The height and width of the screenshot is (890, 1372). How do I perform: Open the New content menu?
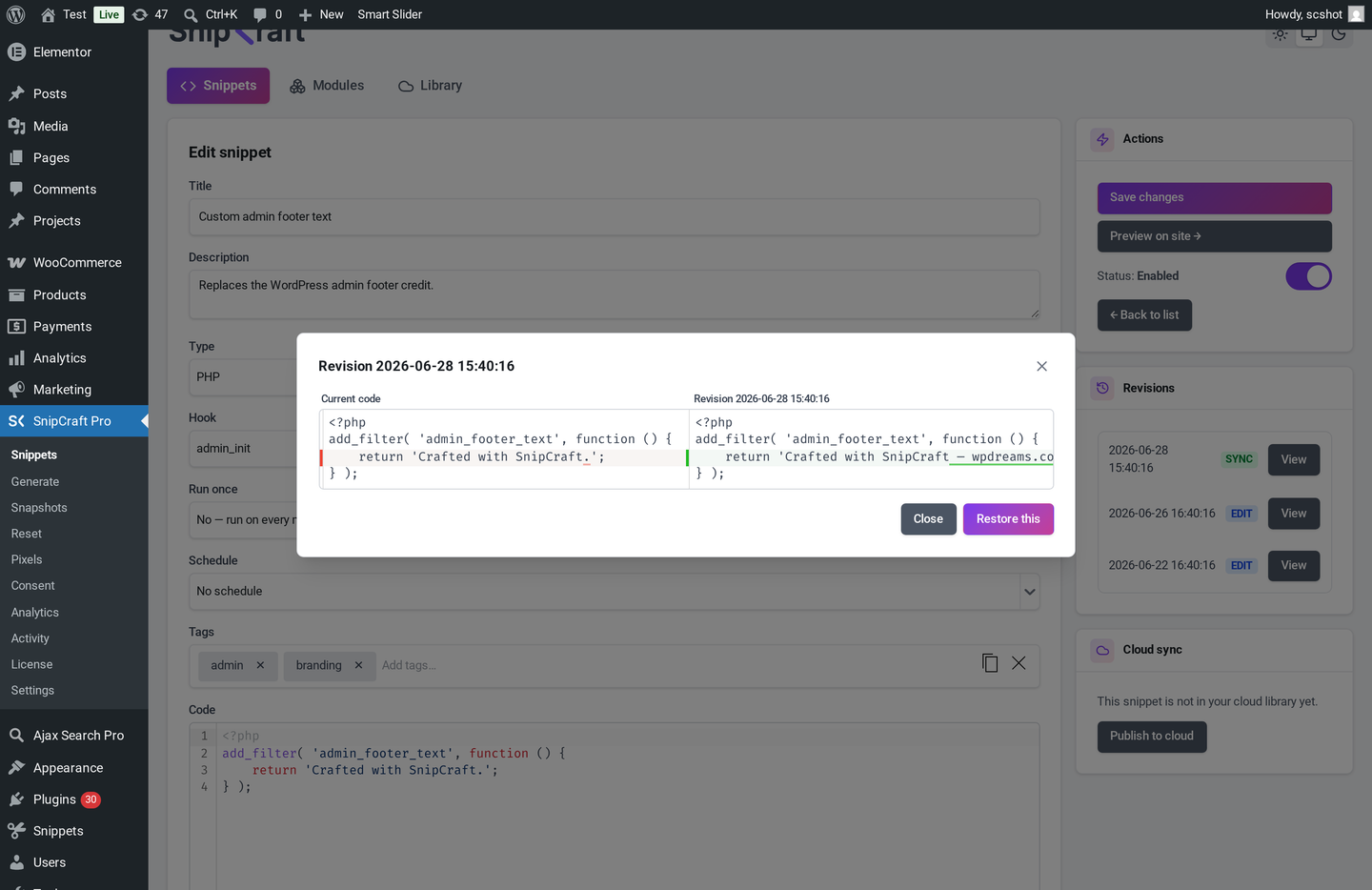point(321,14)
